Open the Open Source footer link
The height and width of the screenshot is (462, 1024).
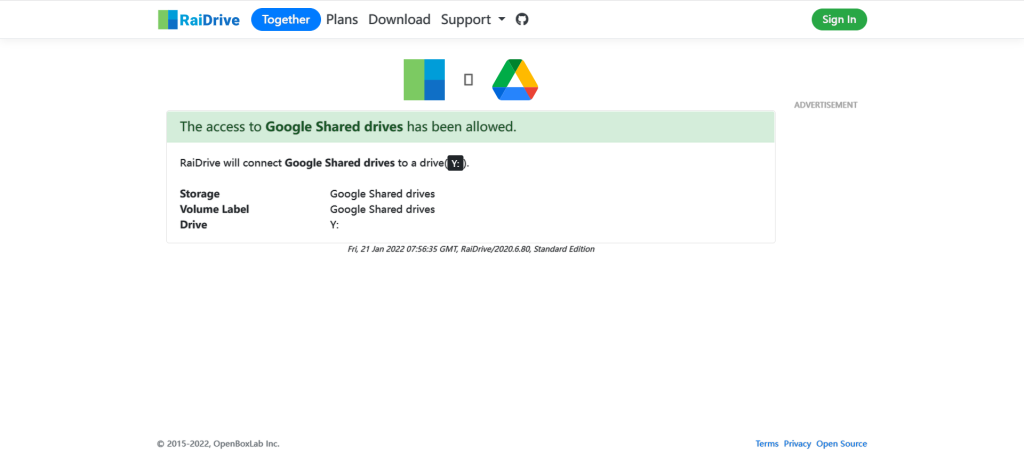(842, 444)
